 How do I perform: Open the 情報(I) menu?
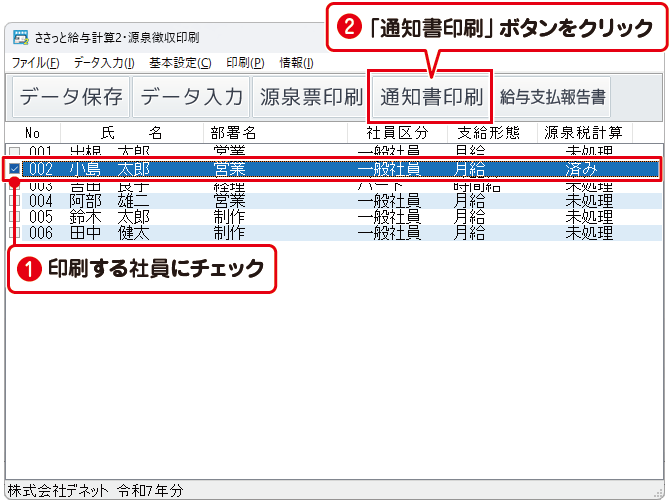(296, 63)
